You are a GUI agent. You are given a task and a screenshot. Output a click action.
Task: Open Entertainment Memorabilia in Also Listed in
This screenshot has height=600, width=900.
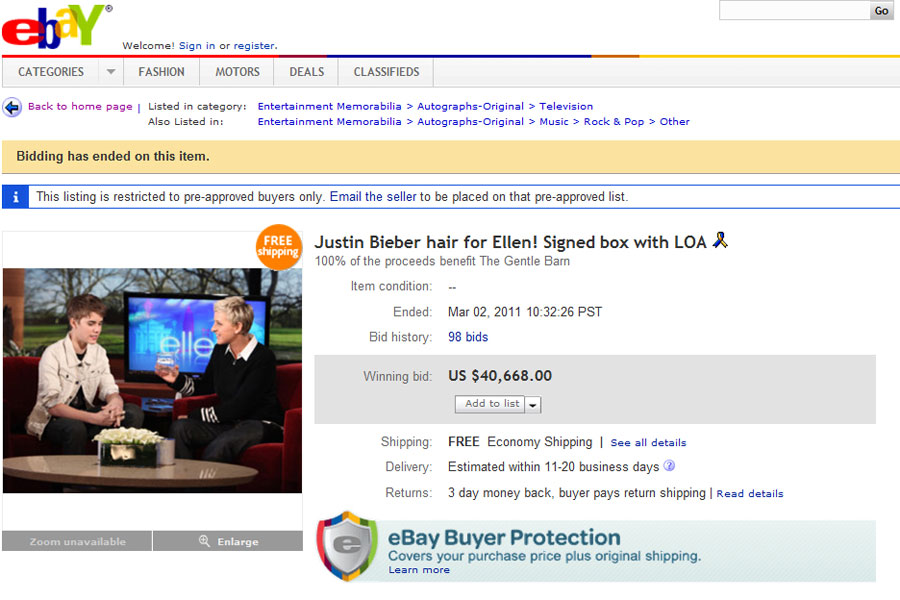pyautogui.click(x=329, y=122)
